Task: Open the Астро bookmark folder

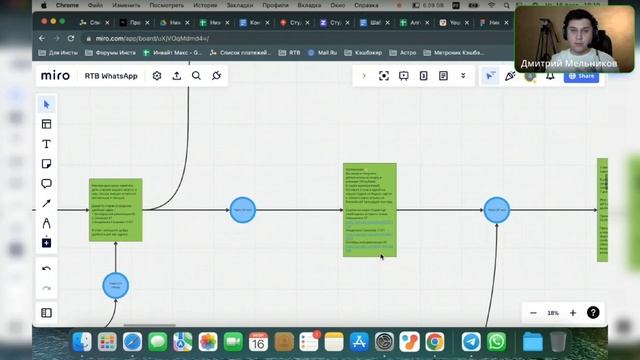Action: click(403, 53)
